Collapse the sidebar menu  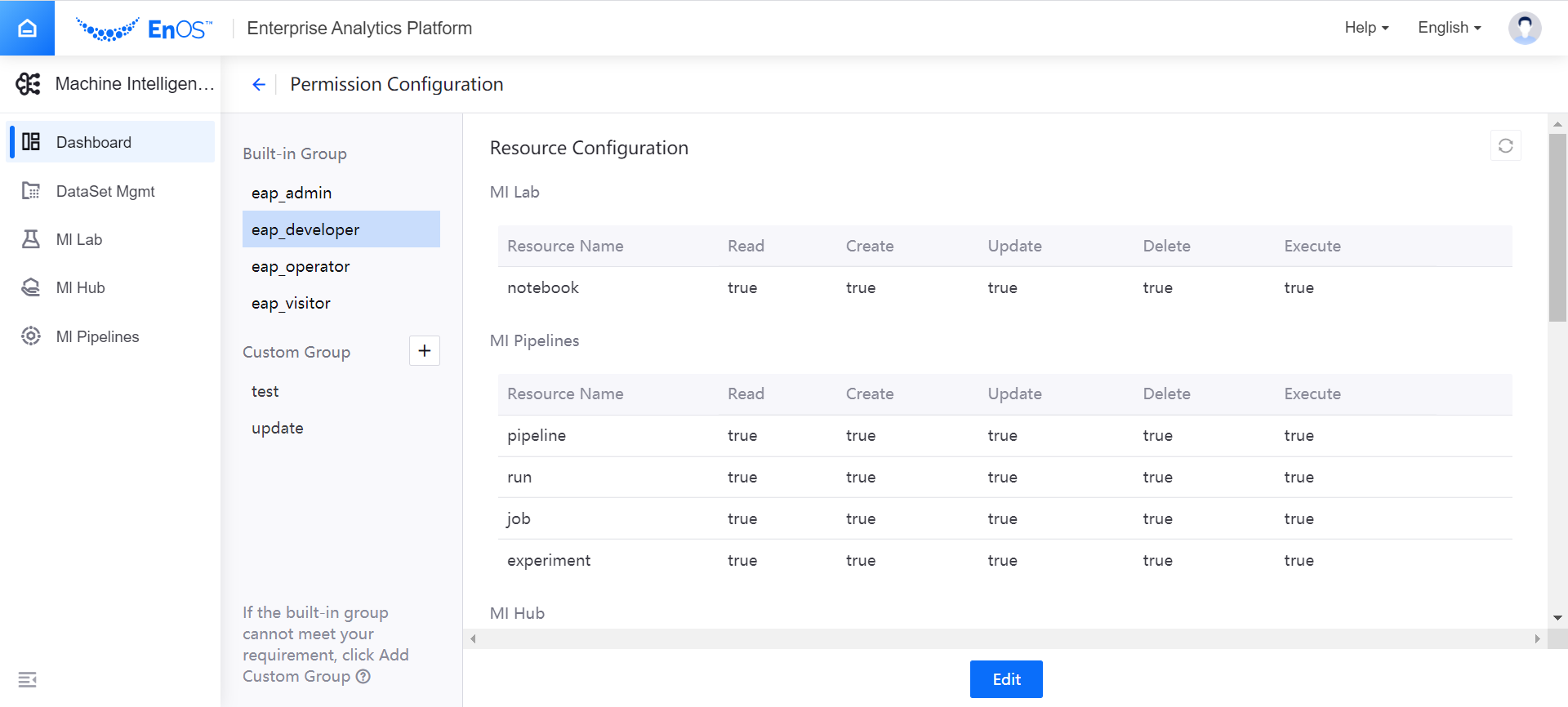[27, 679]
